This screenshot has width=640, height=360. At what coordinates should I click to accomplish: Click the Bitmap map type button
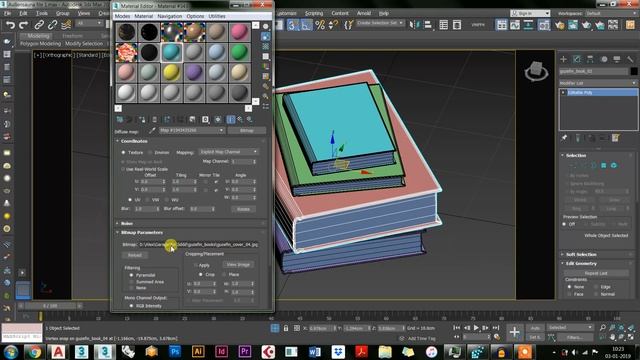point(247,131)
